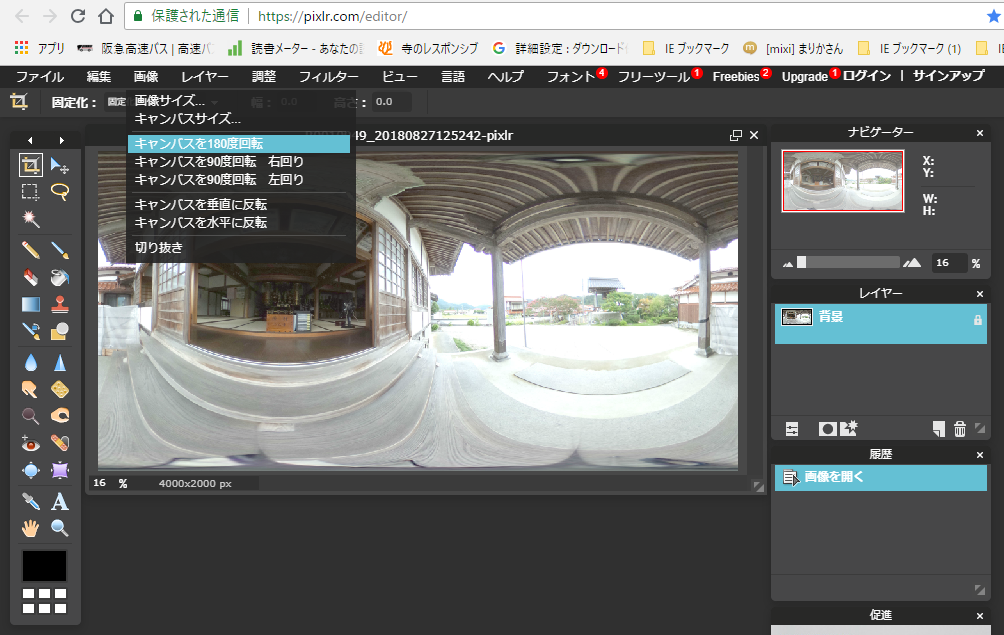The width and height of the screenshot is (1004, 635).
Task: Choose キャンバスを水平に反転
Action: (x=201, y=223)
